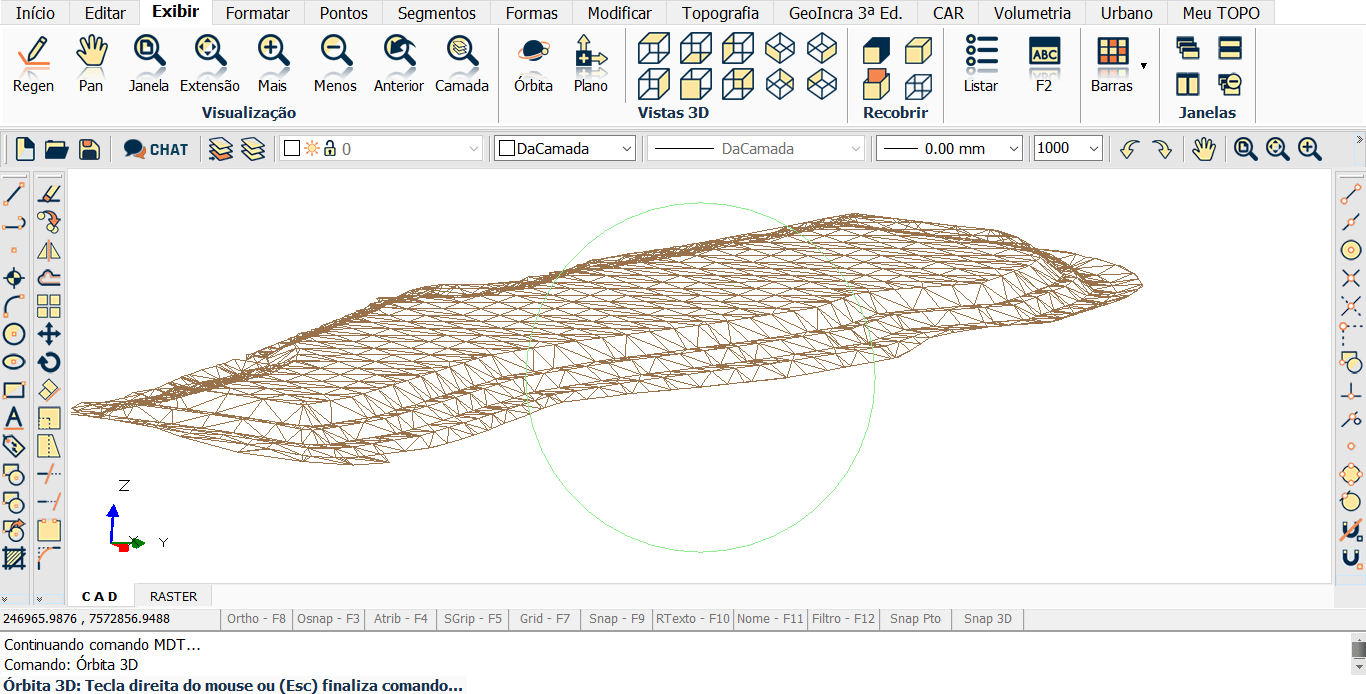Toggle Grid - F7

[x=545, y=619]
